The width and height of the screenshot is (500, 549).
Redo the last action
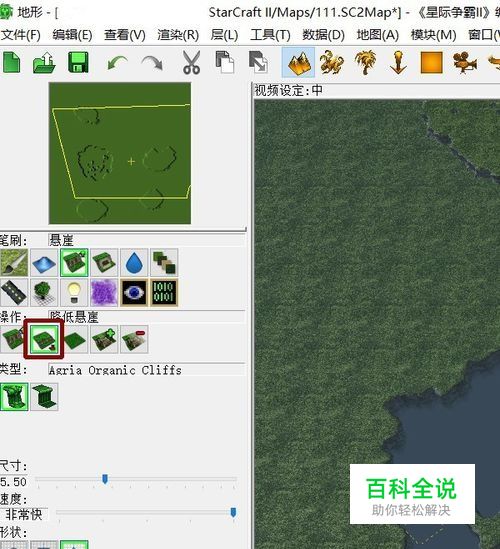(x=152, y=63)
